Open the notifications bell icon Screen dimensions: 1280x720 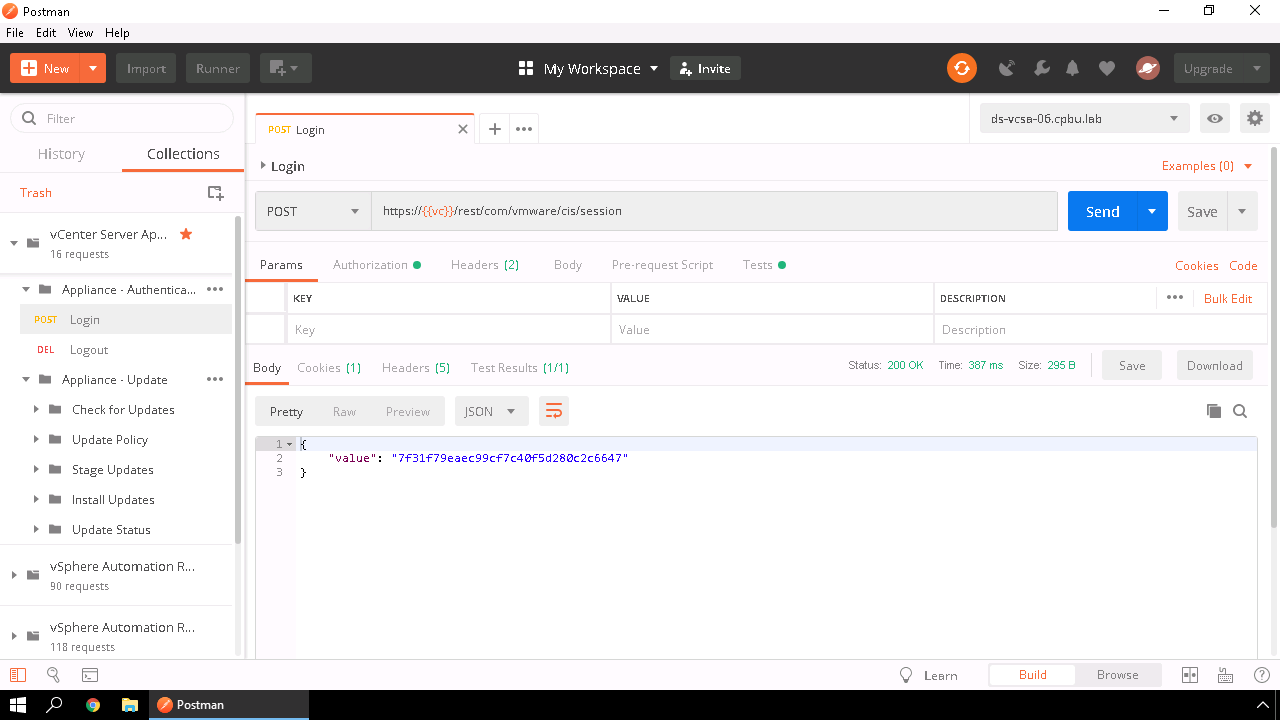tap(1073, 68)
